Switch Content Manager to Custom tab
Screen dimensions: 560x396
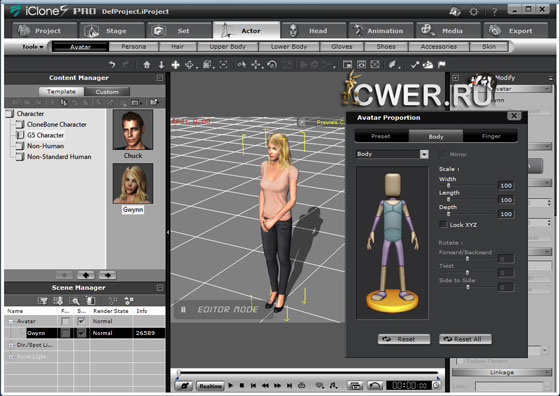[x=107, y=92]
